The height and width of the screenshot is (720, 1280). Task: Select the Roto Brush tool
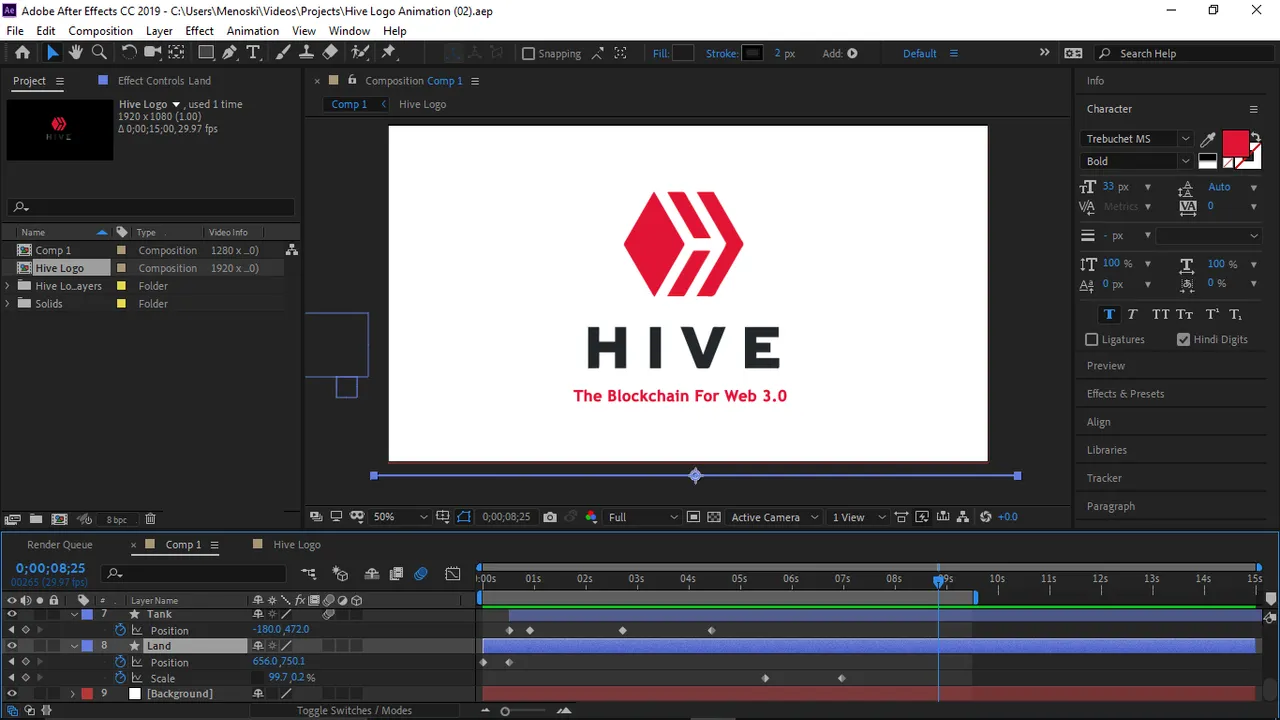click(360, 53)
